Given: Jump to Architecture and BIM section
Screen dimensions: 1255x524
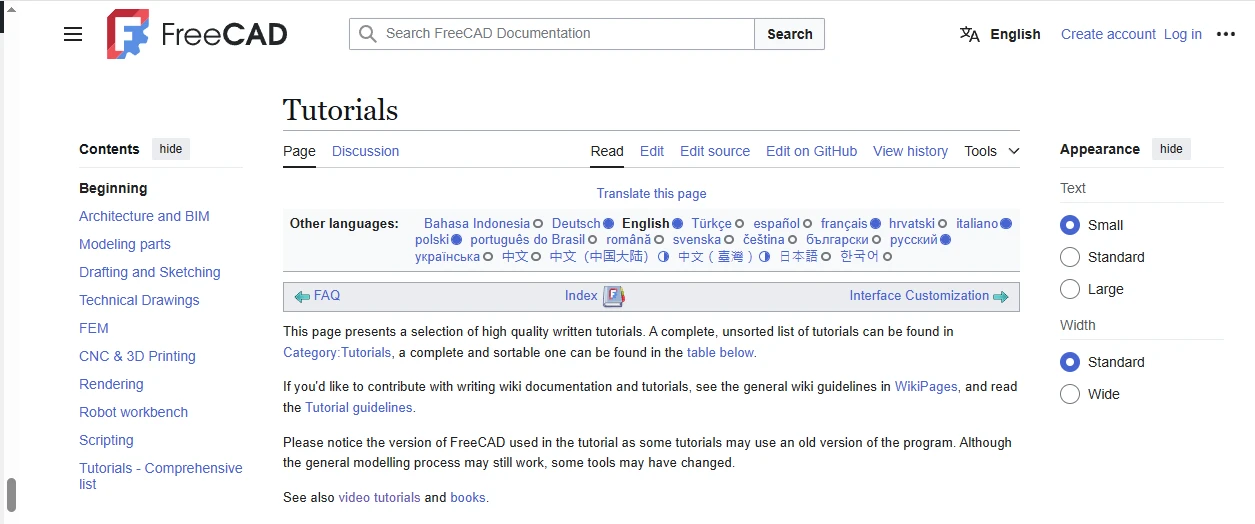Looking at the screenshot, I should (144, 216).
